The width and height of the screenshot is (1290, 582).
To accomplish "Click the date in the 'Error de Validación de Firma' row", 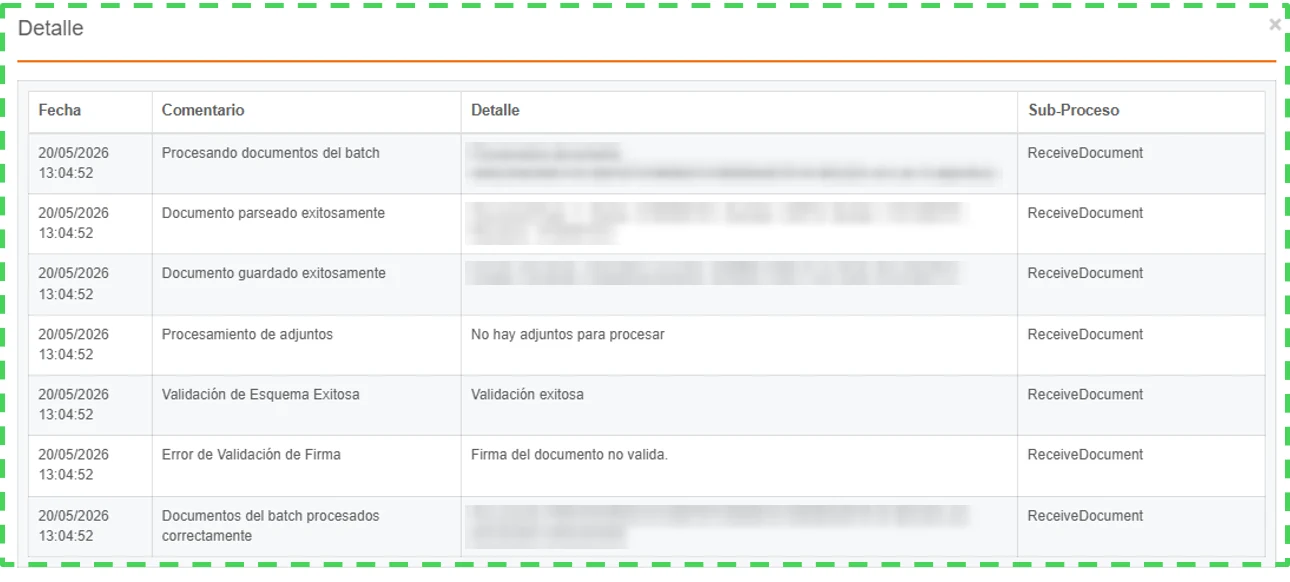I will point(74,464).
